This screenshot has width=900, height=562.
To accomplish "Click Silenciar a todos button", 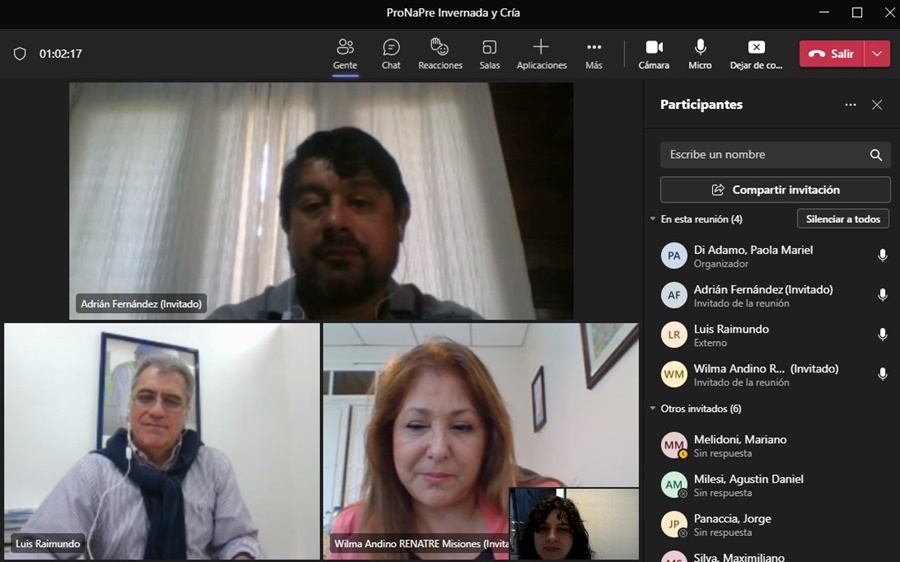I will pyautogui.click(x=843, y=219).
